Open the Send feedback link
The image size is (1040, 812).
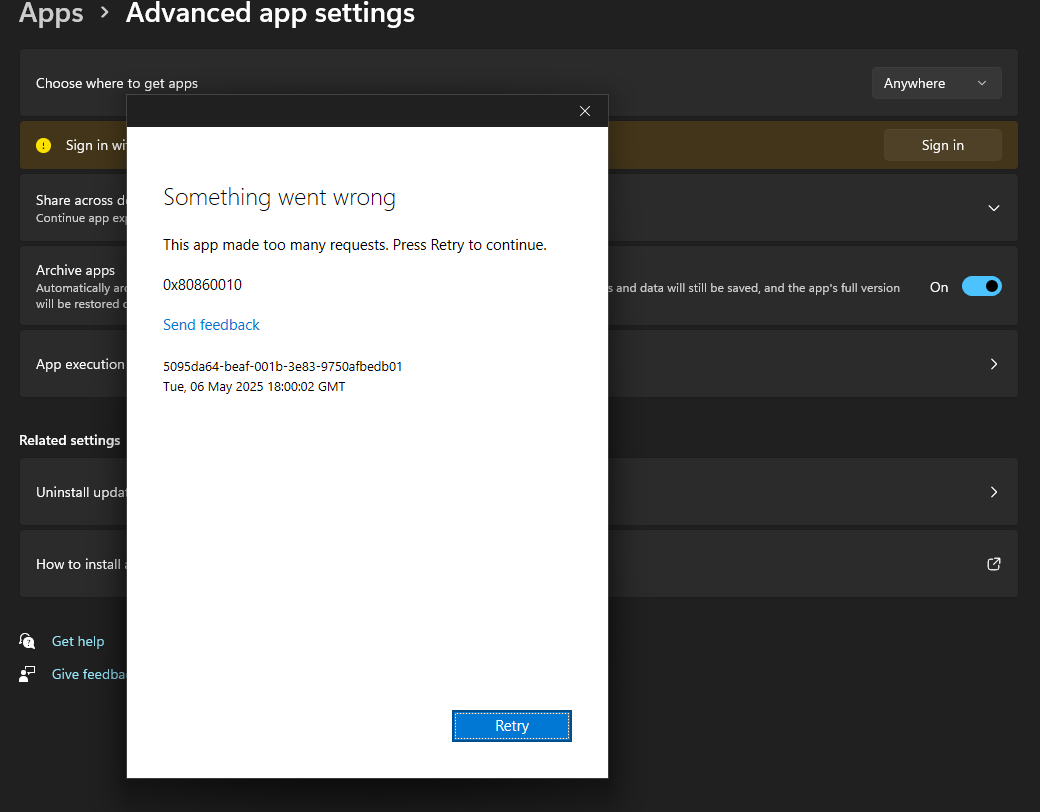pyautogui.click(x=211, y=324)
